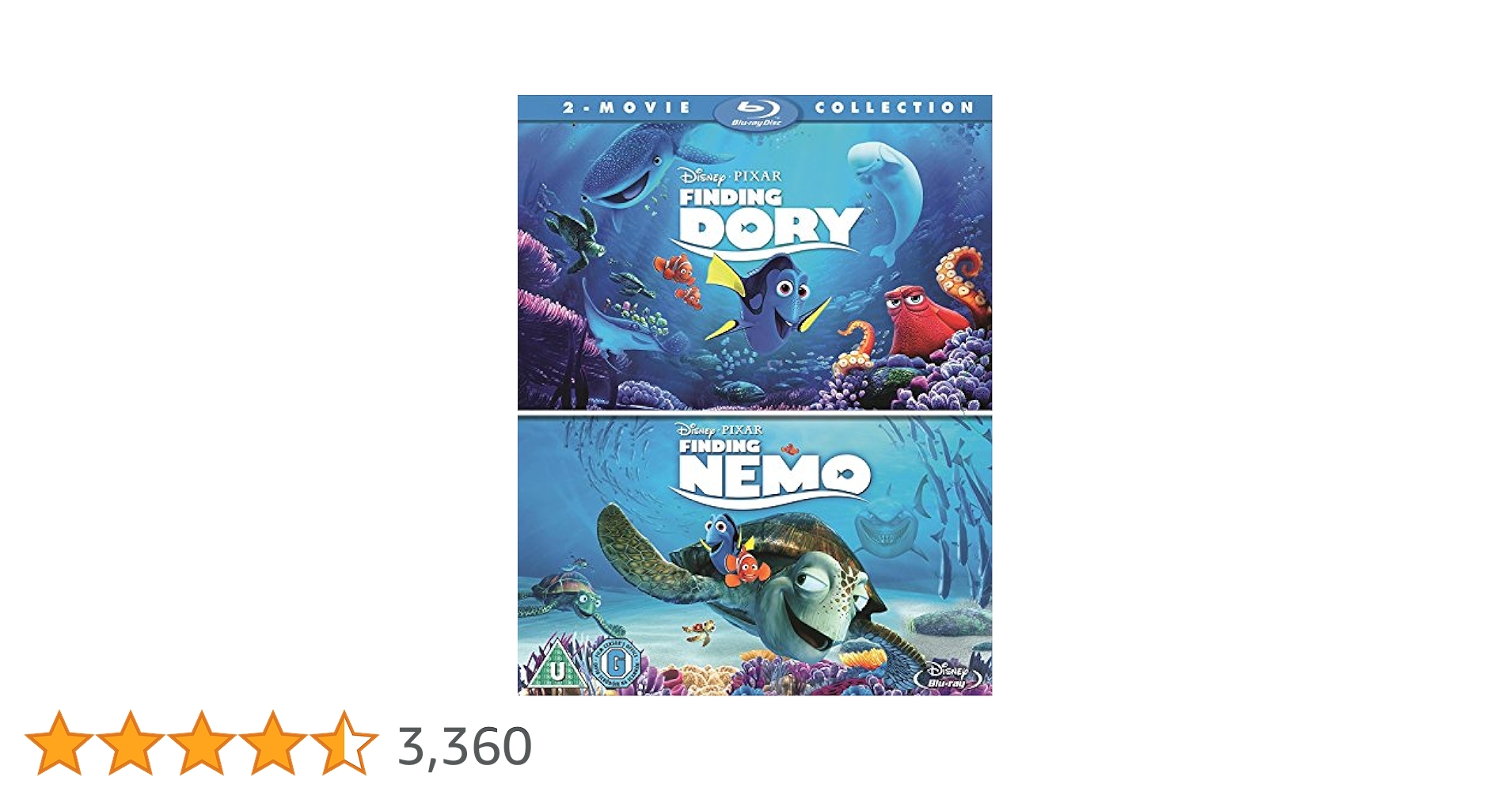1512x792 pixels.
Task: Click the half-filled fifth rating star
Action: coord(344,743)
